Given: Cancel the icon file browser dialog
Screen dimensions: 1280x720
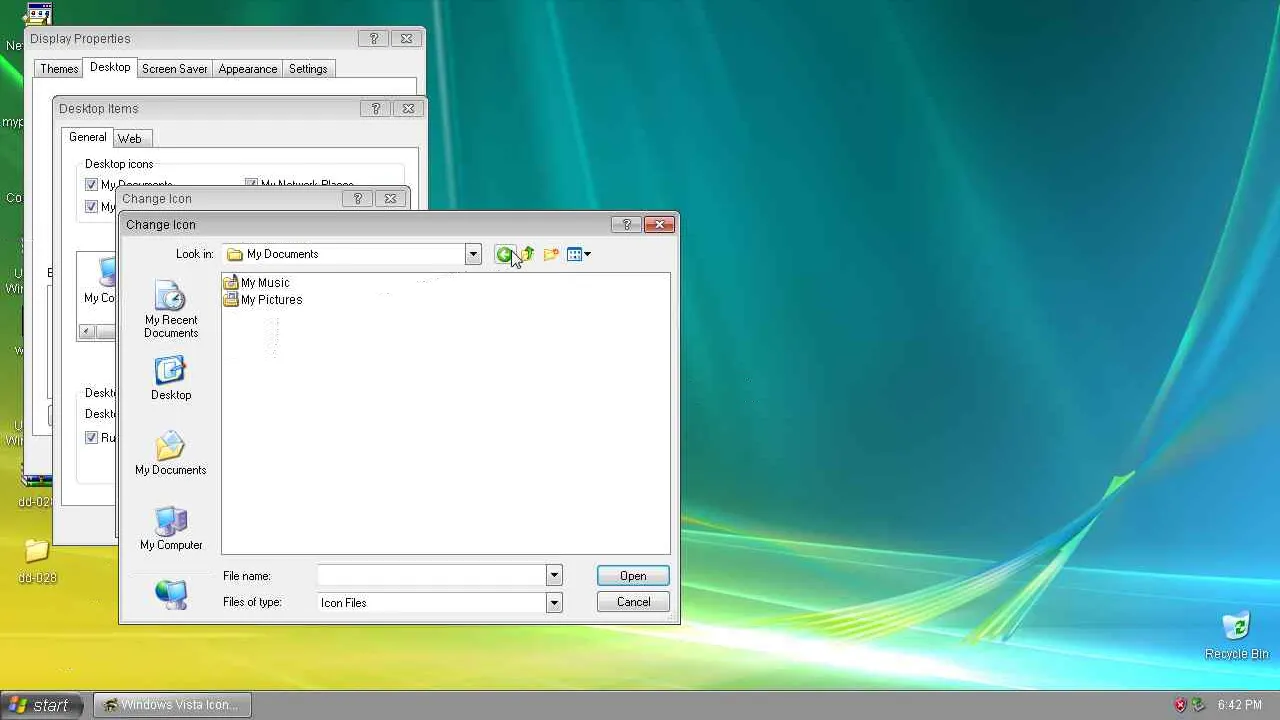Looking at the screenshot, I should [x=633, y=602].
